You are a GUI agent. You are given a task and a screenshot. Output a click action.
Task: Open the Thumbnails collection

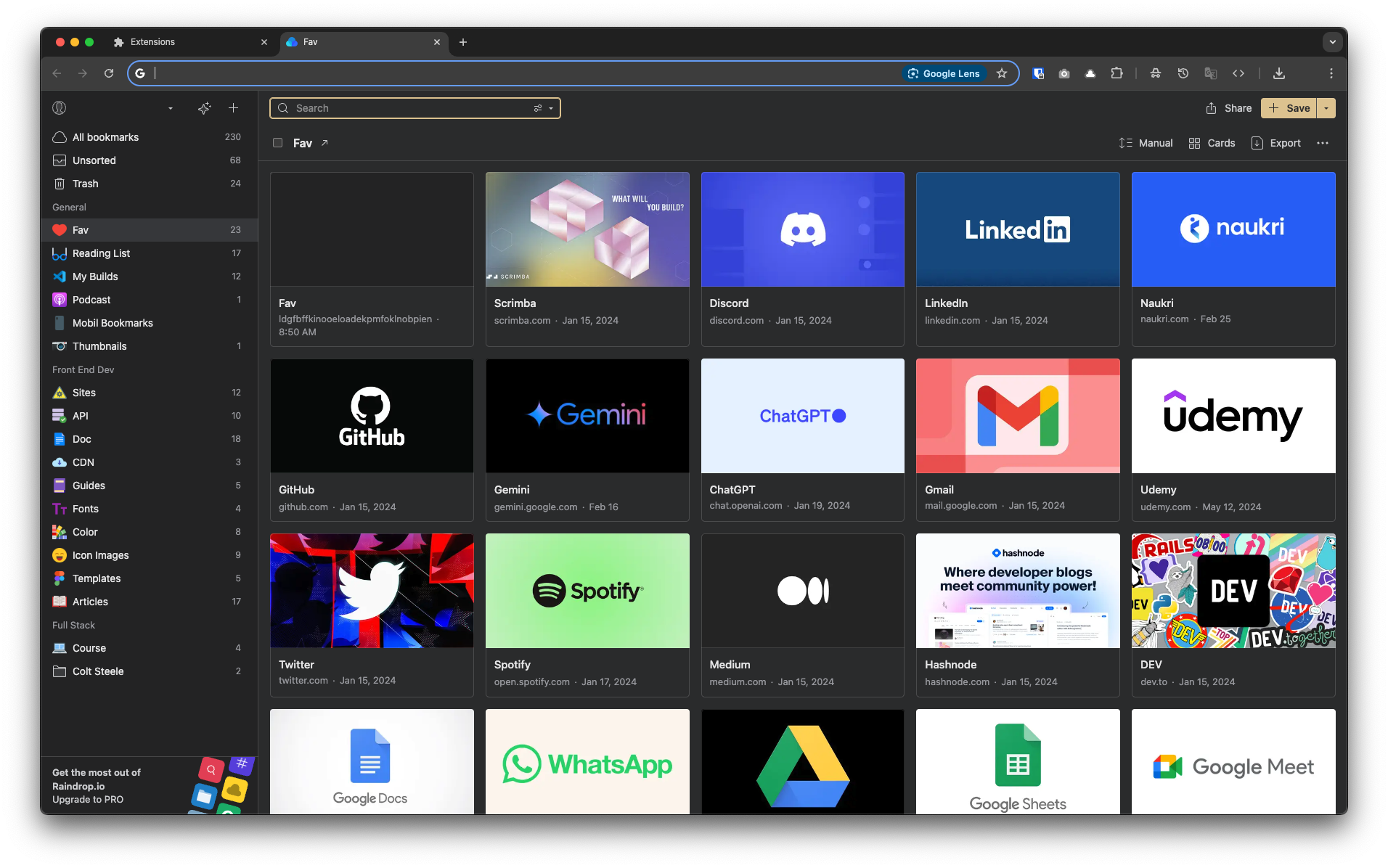149,346
